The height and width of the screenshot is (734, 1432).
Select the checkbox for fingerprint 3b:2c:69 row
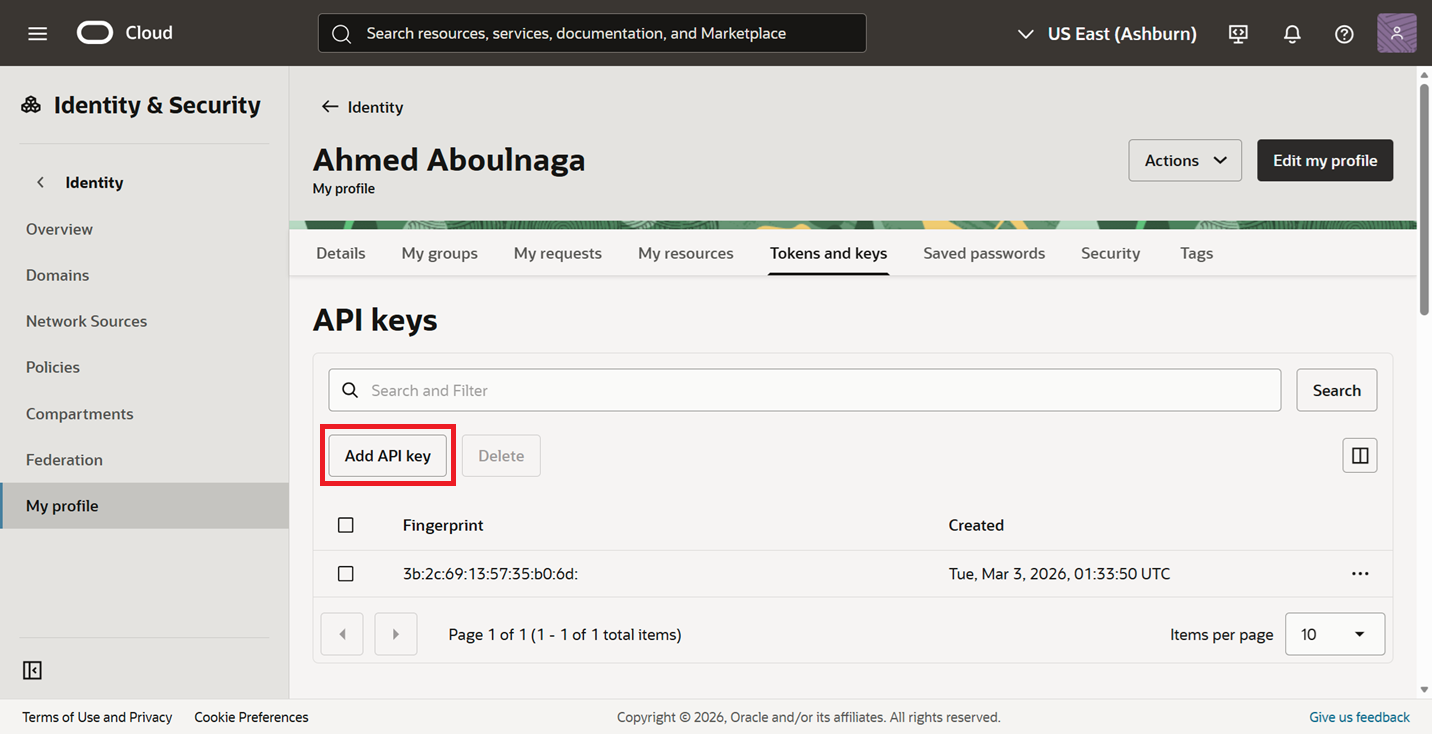(346, 574)
